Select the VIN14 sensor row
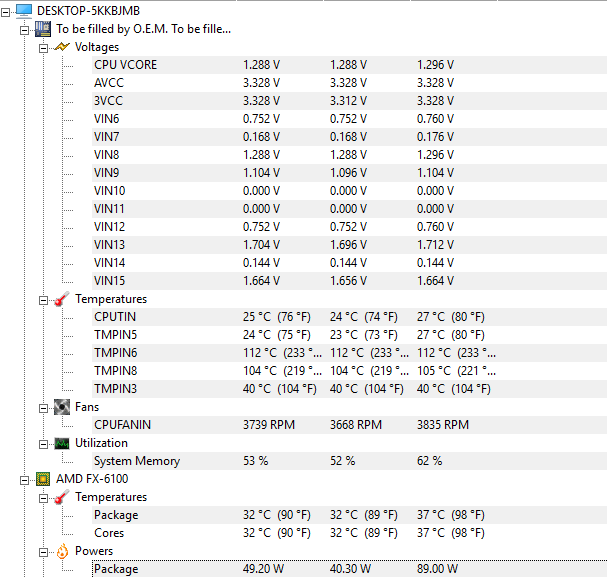 click(350, 263)
